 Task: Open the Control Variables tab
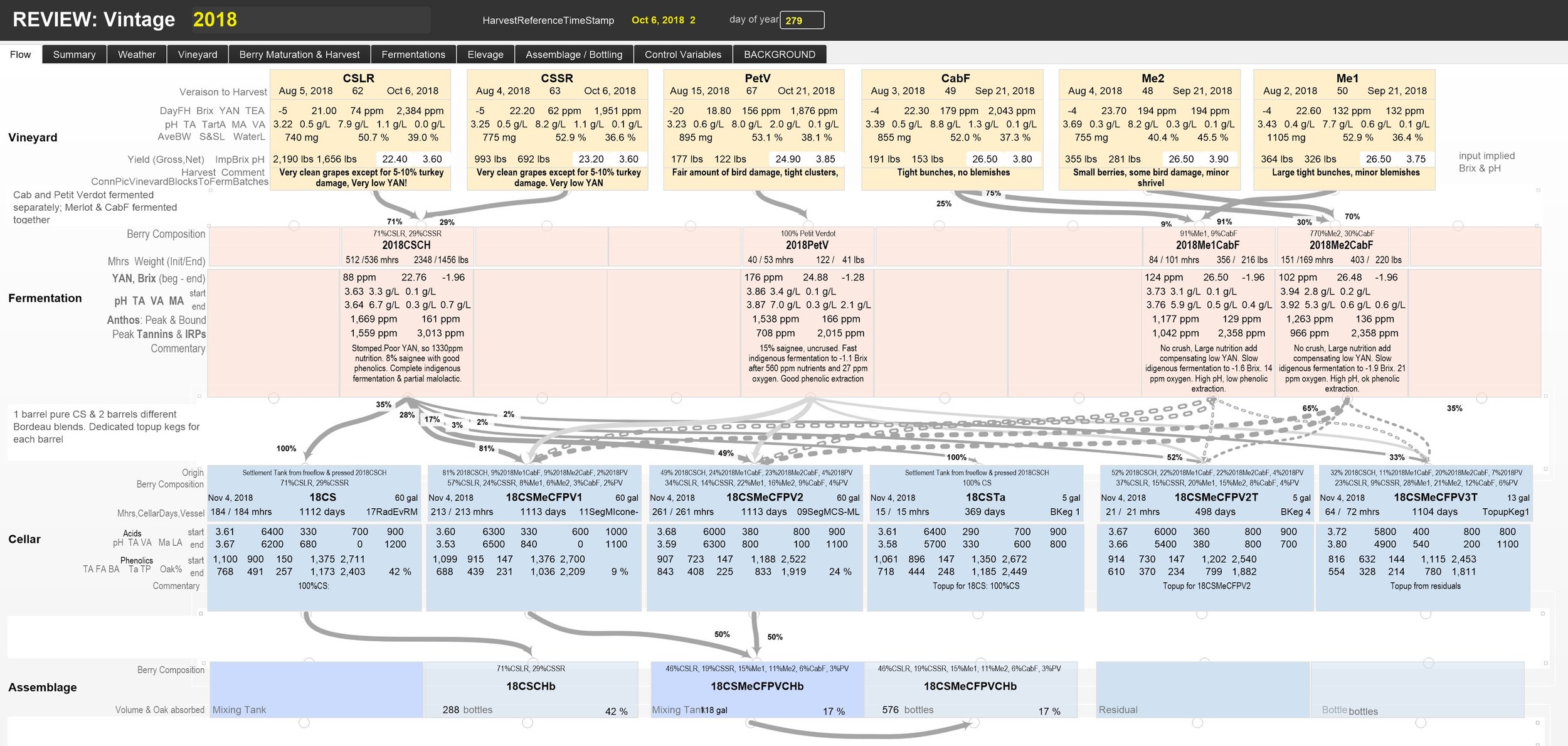click(683, 55)
